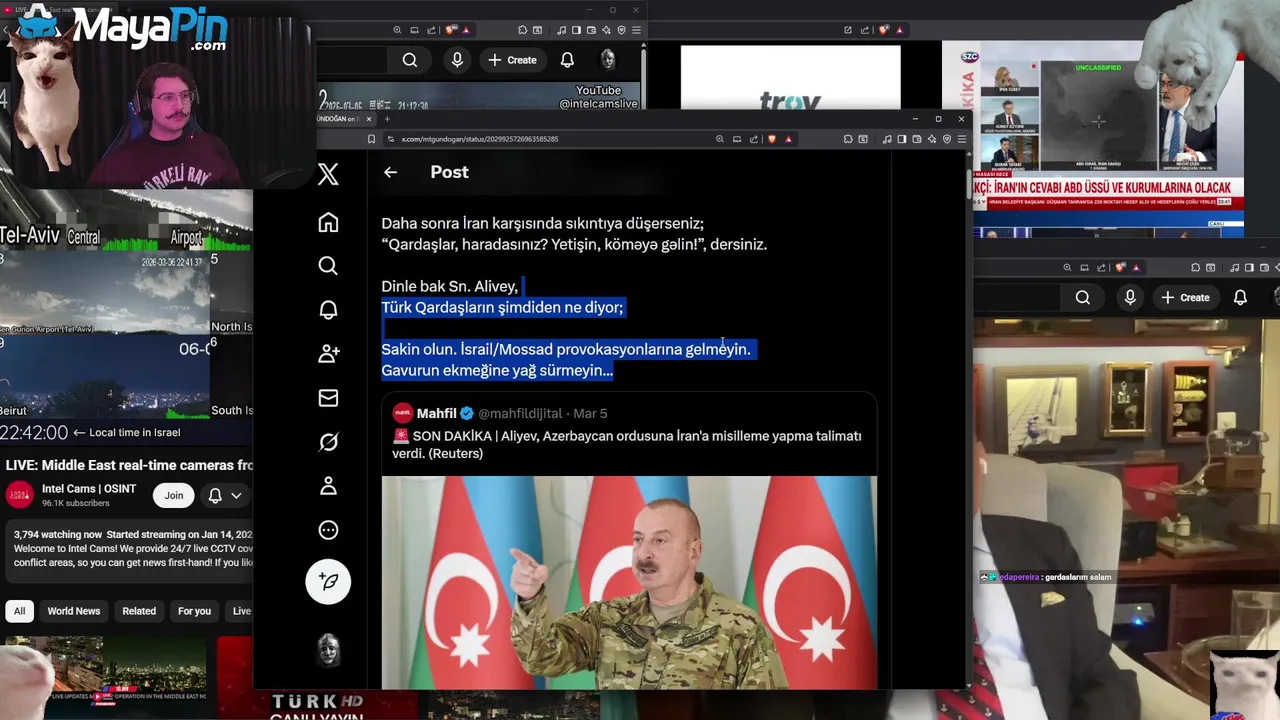
Task: Open Aliyev photo in quoted post
Action: click(629, 582)
